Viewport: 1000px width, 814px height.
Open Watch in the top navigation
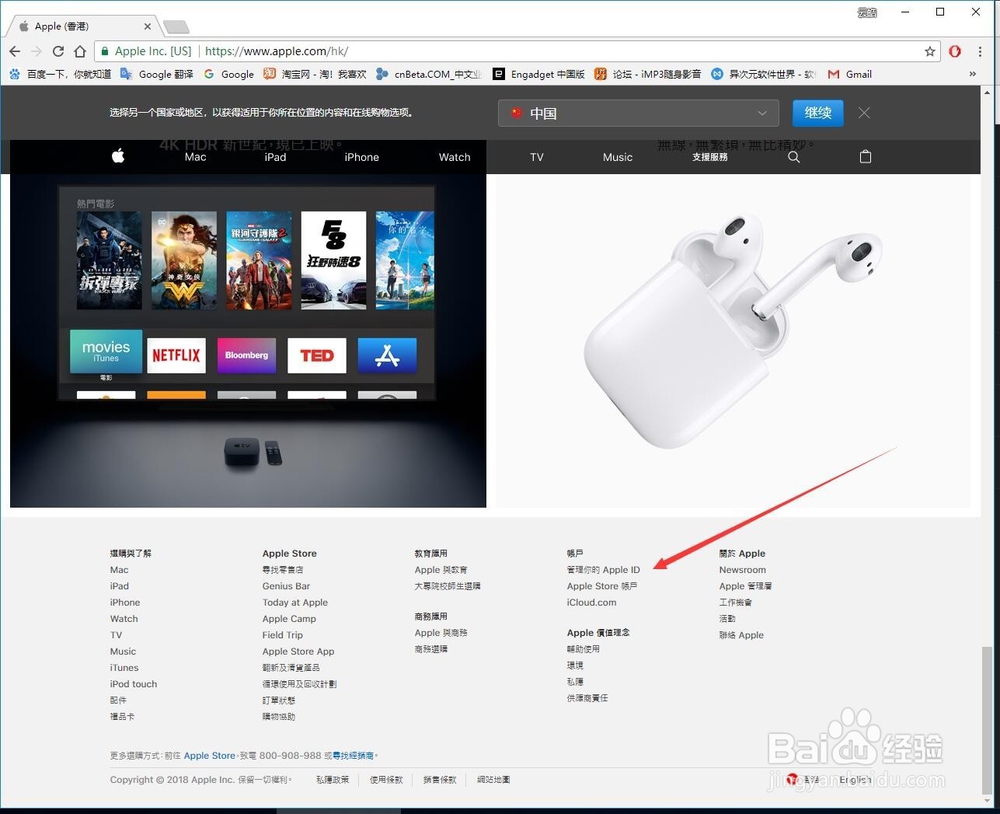tap(454, 157)
